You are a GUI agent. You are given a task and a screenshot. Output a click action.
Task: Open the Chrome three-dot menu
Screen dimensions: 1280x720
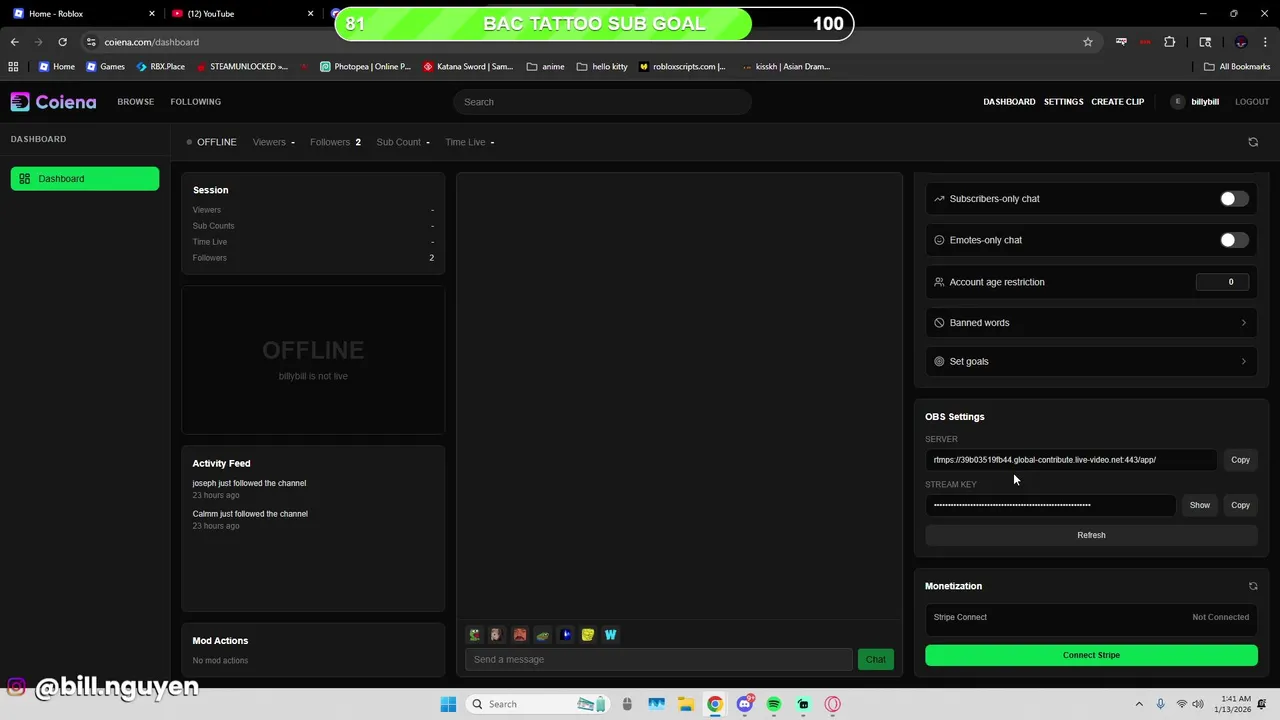(1266, 42)
